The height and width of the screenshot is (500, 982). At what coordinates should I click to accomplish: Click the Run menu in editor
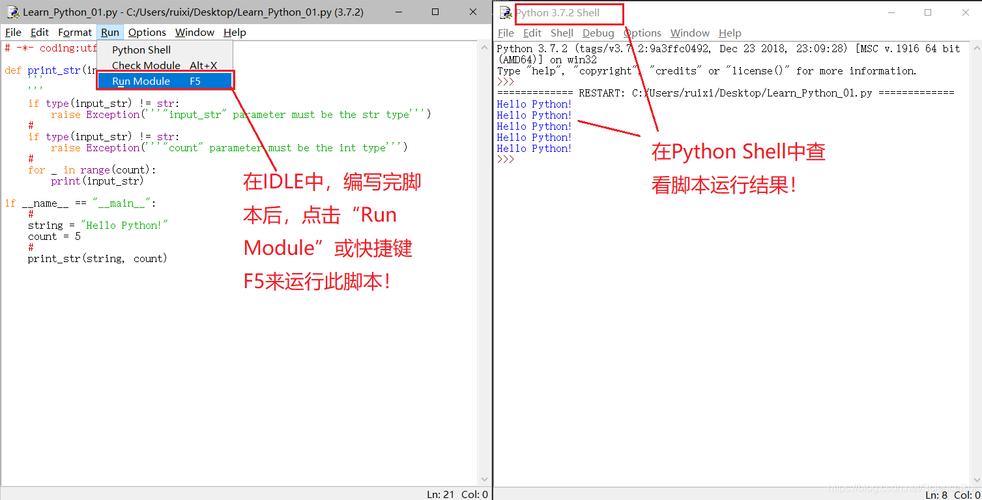(x=110, y=33)
